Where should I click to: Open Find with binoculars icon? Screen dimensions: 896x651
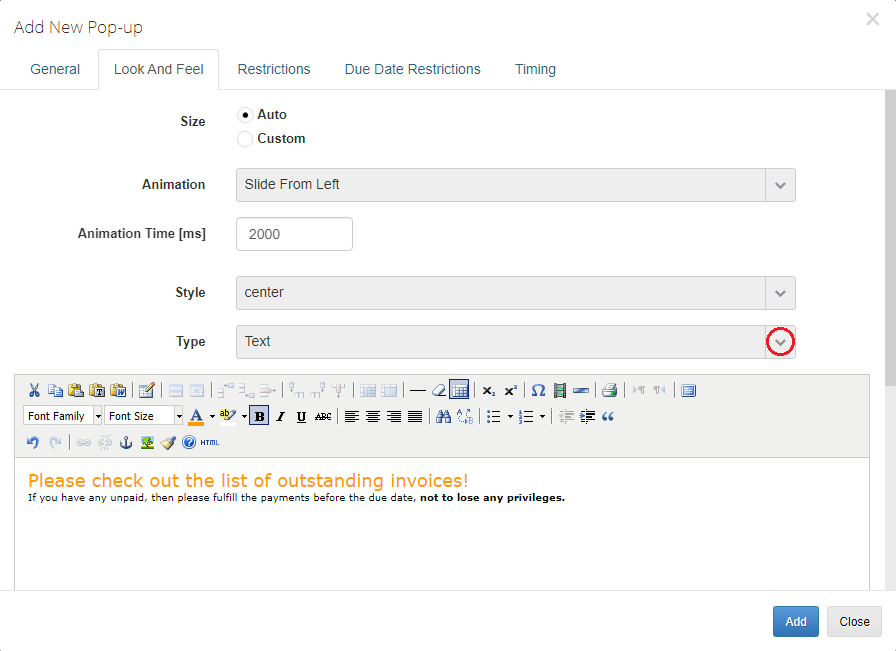click(x=443, y=417)
